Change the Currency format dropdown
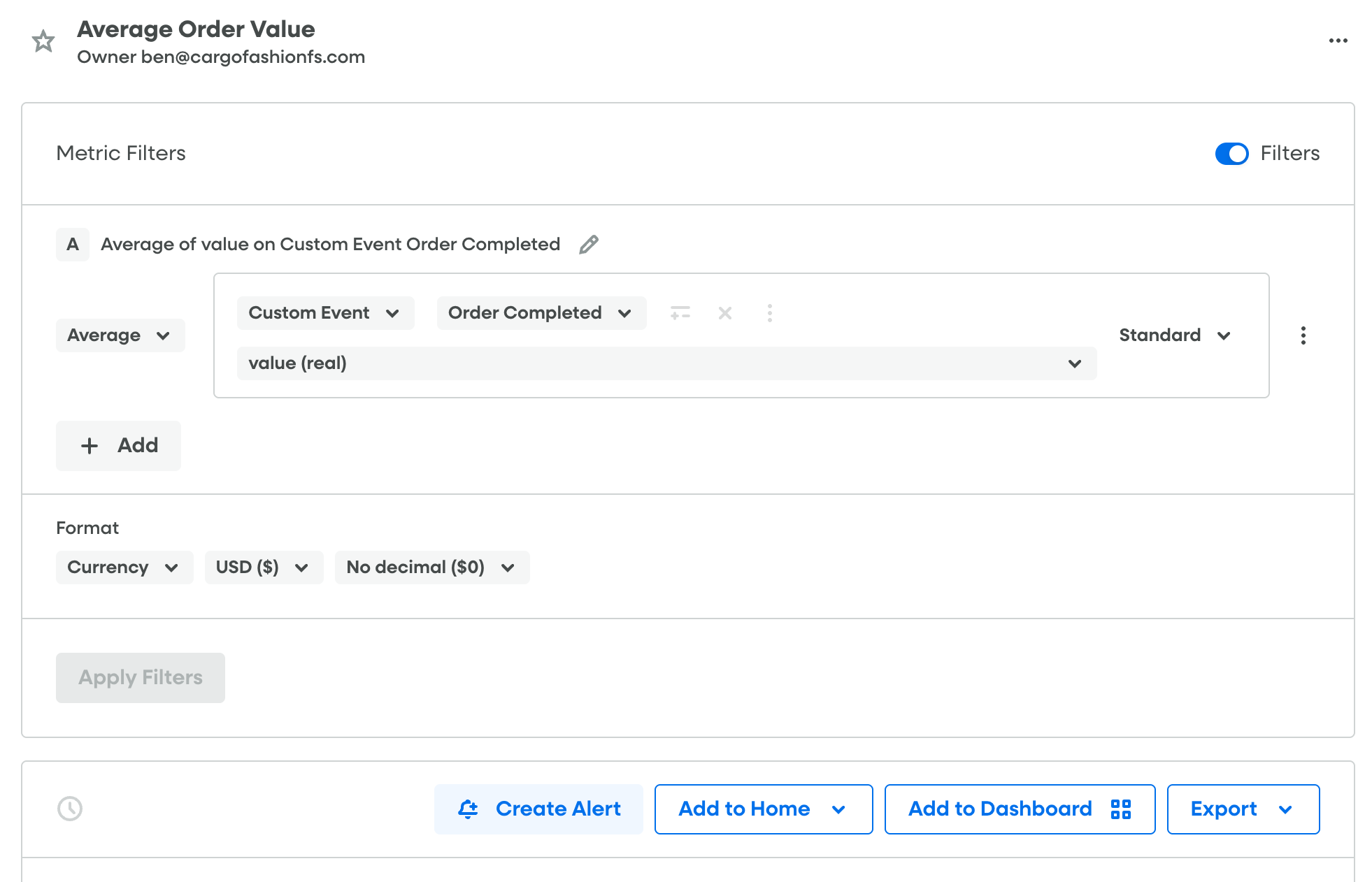The image size is (1372, 882). pyautogui.click(x=124, y=567)
